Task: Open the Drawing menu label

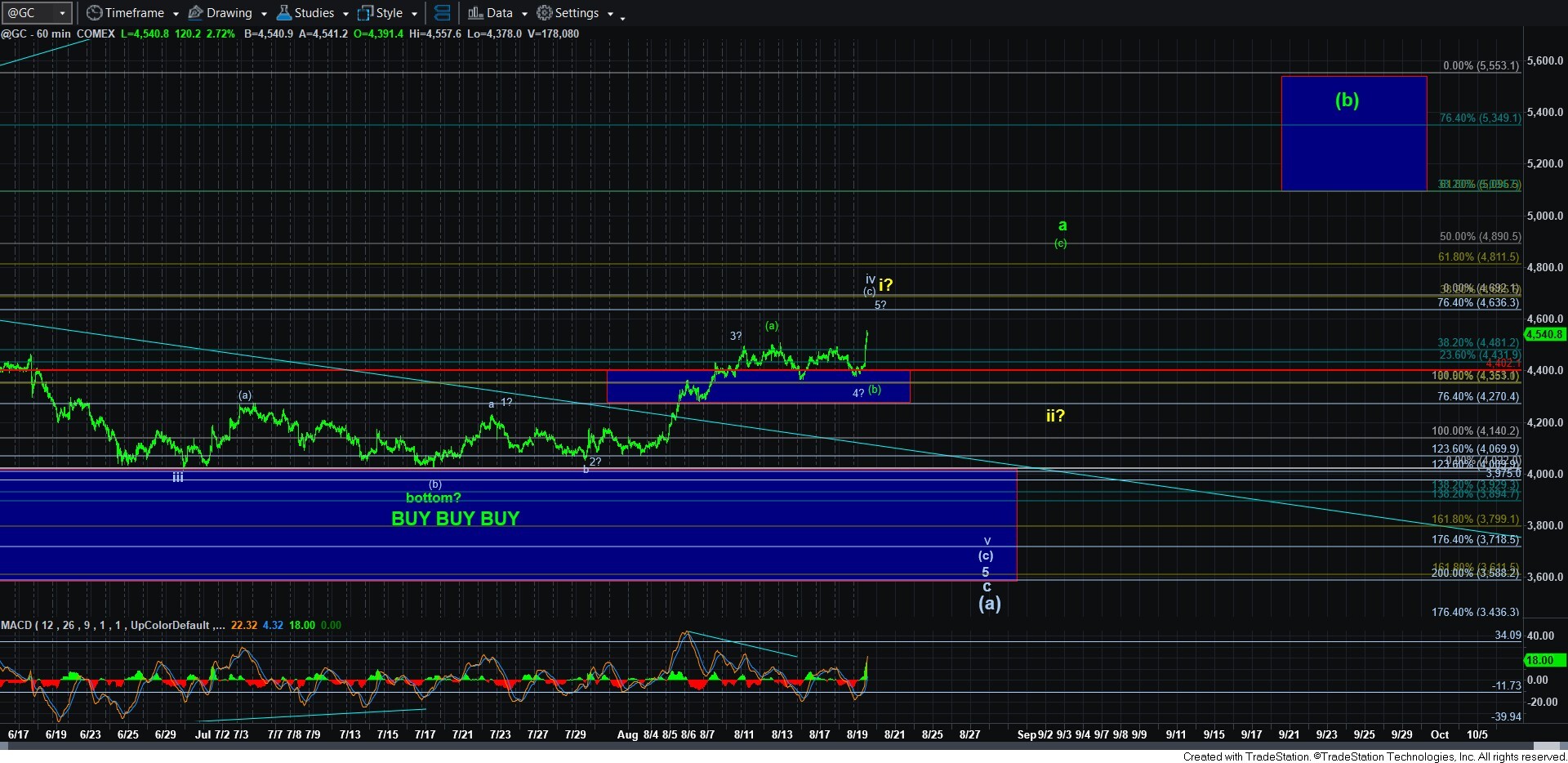Action: pyautogui.click(x=229, y=13)
